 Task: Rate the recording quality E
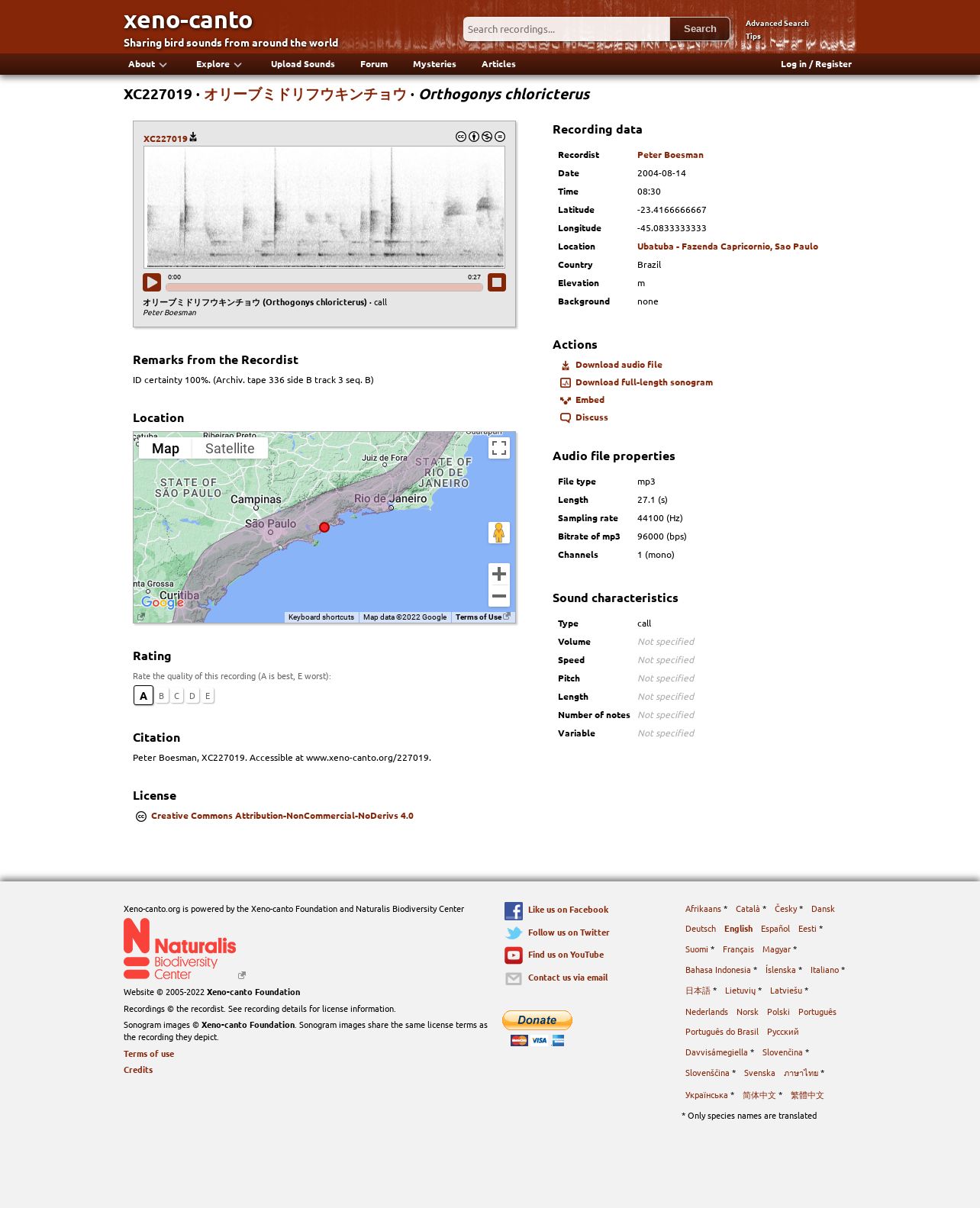click(208, 696)
